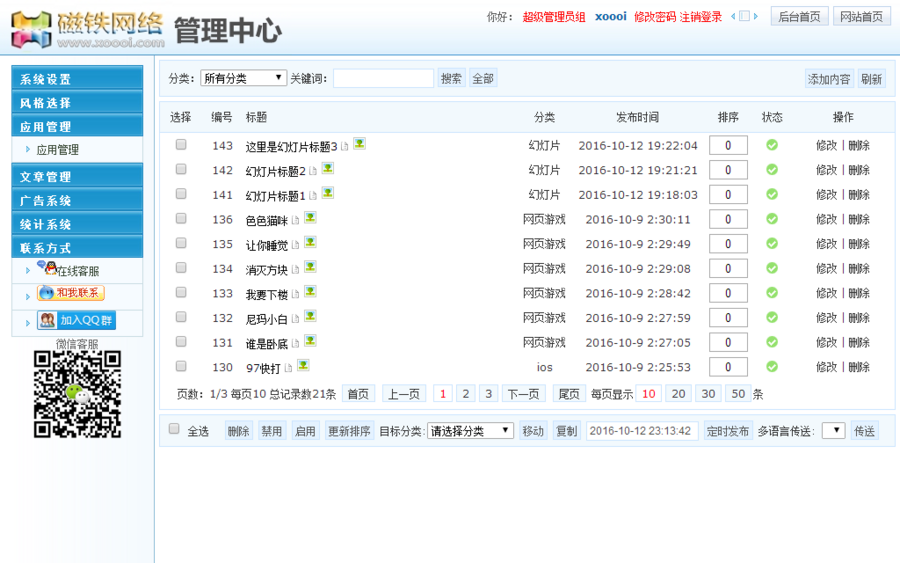The height and width of the screenshot is (563, 900).
Task: Open the 风格选择 sidebar menu
Action: 77,103
